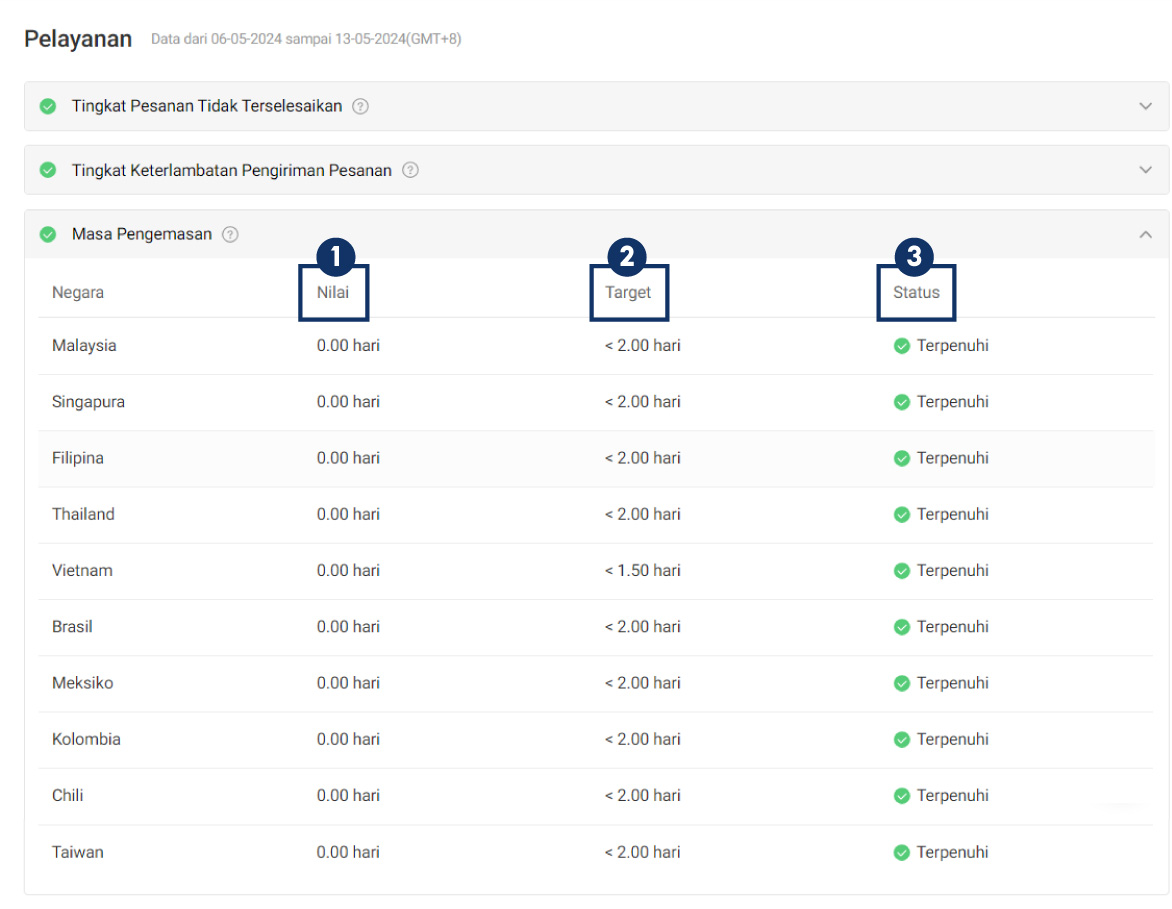
Task: Click the green status check in Malaysia row
Action: coord(902,345)
